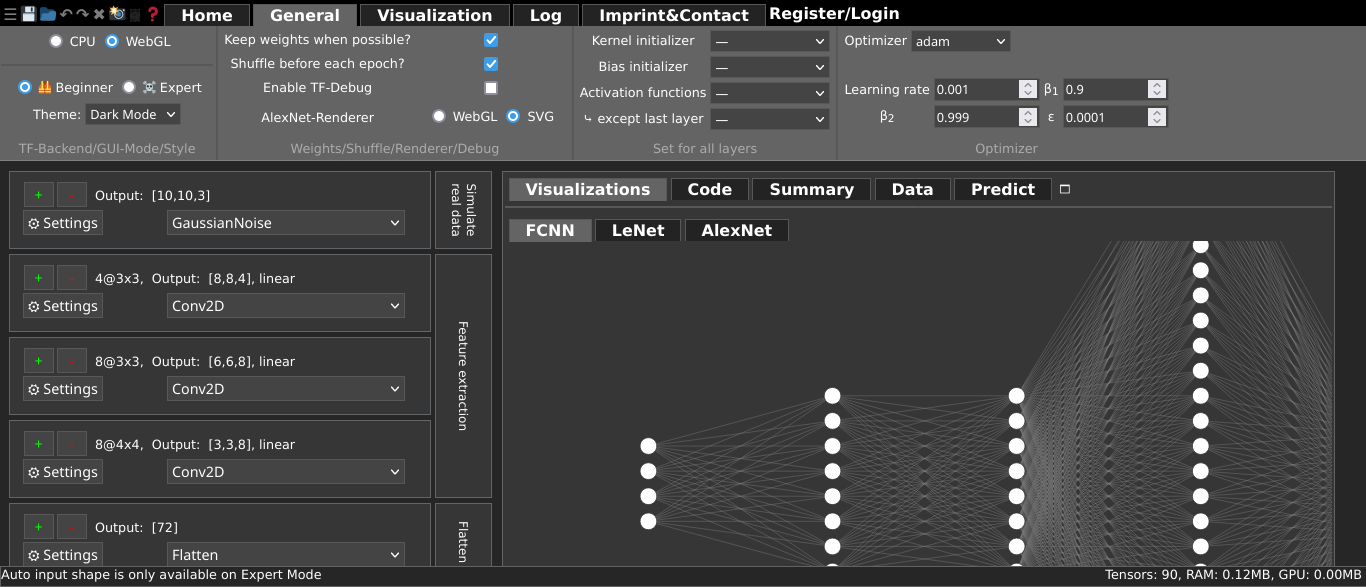The image size is (1366, 587).
Task: Toggle Keep weights when possible checkbox
Action: click(491, 40)
